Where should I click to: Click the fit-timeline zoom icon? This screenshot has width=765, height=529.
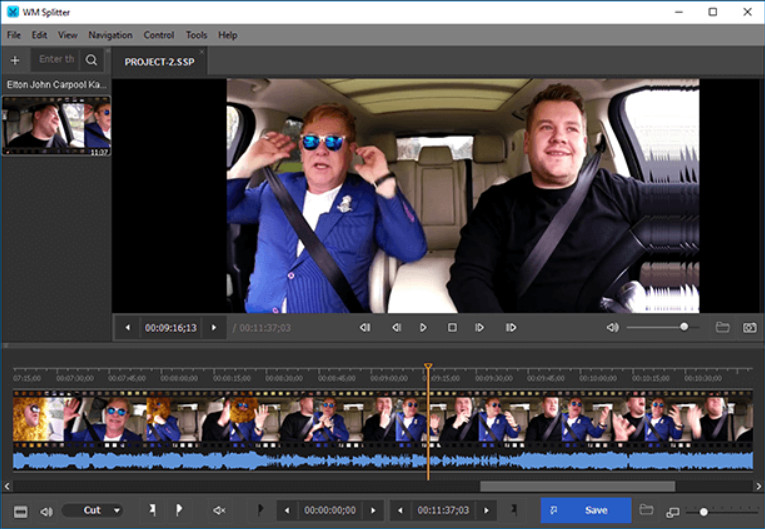click(673, 512)
